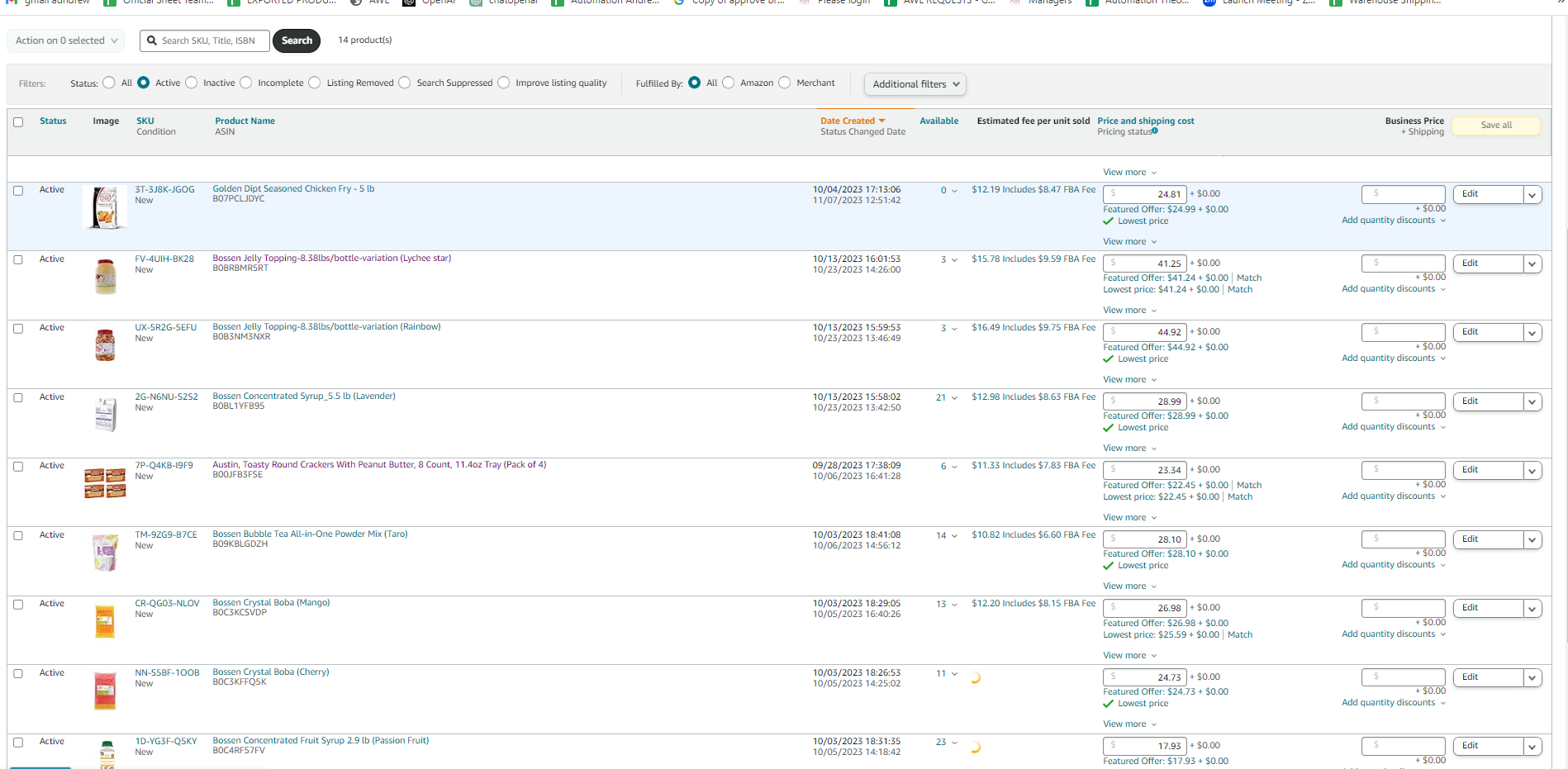This screenshot has height=769, width=1568.
Task: Click the info icon beside Pricing status
Action: (1155, 131)
